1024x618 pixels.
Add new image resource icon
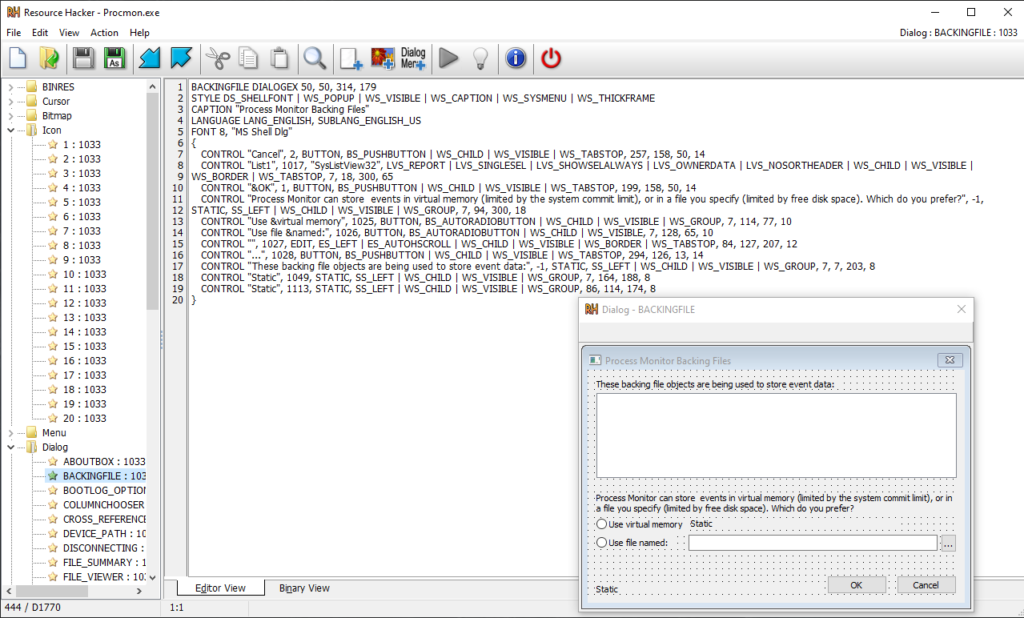click(x=383, y=58)
